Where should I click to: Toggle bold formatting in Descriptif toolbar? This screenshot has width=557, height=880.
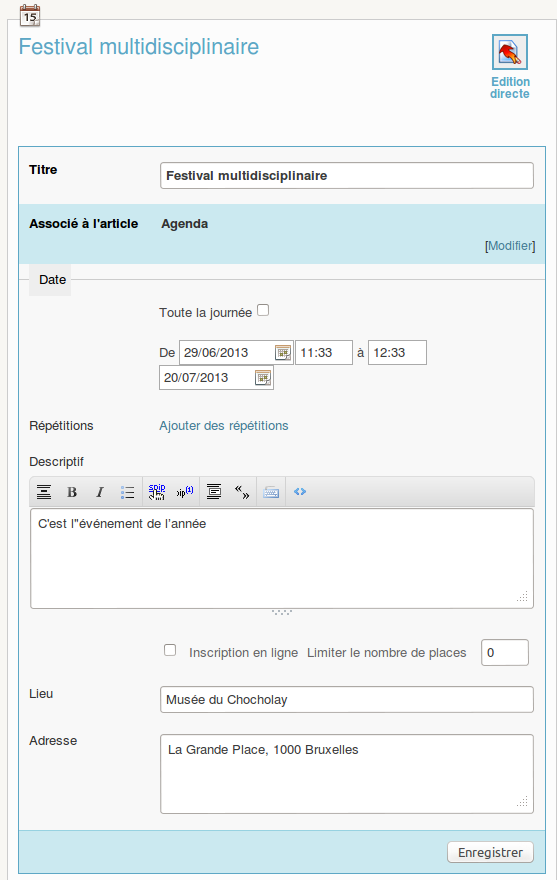[72, 492]
